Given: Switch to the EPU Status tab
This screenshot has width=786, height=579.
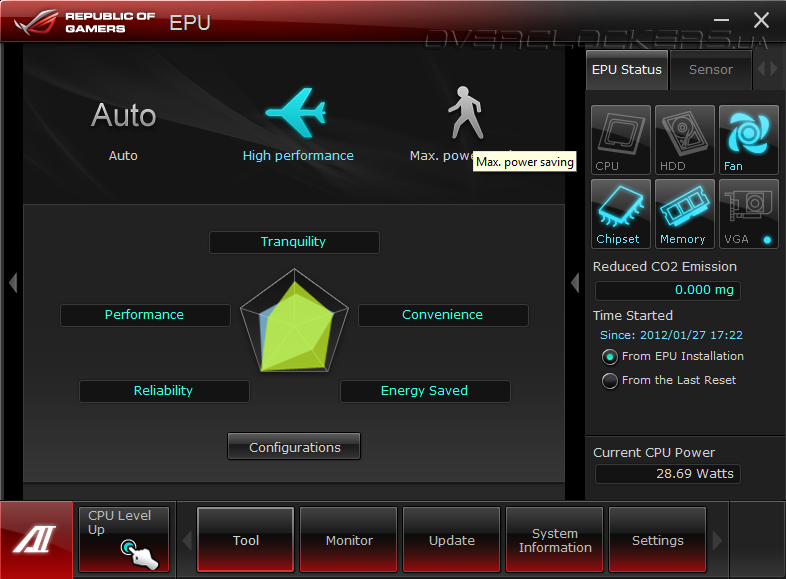Looking at the screenshot, I should 627,70.
